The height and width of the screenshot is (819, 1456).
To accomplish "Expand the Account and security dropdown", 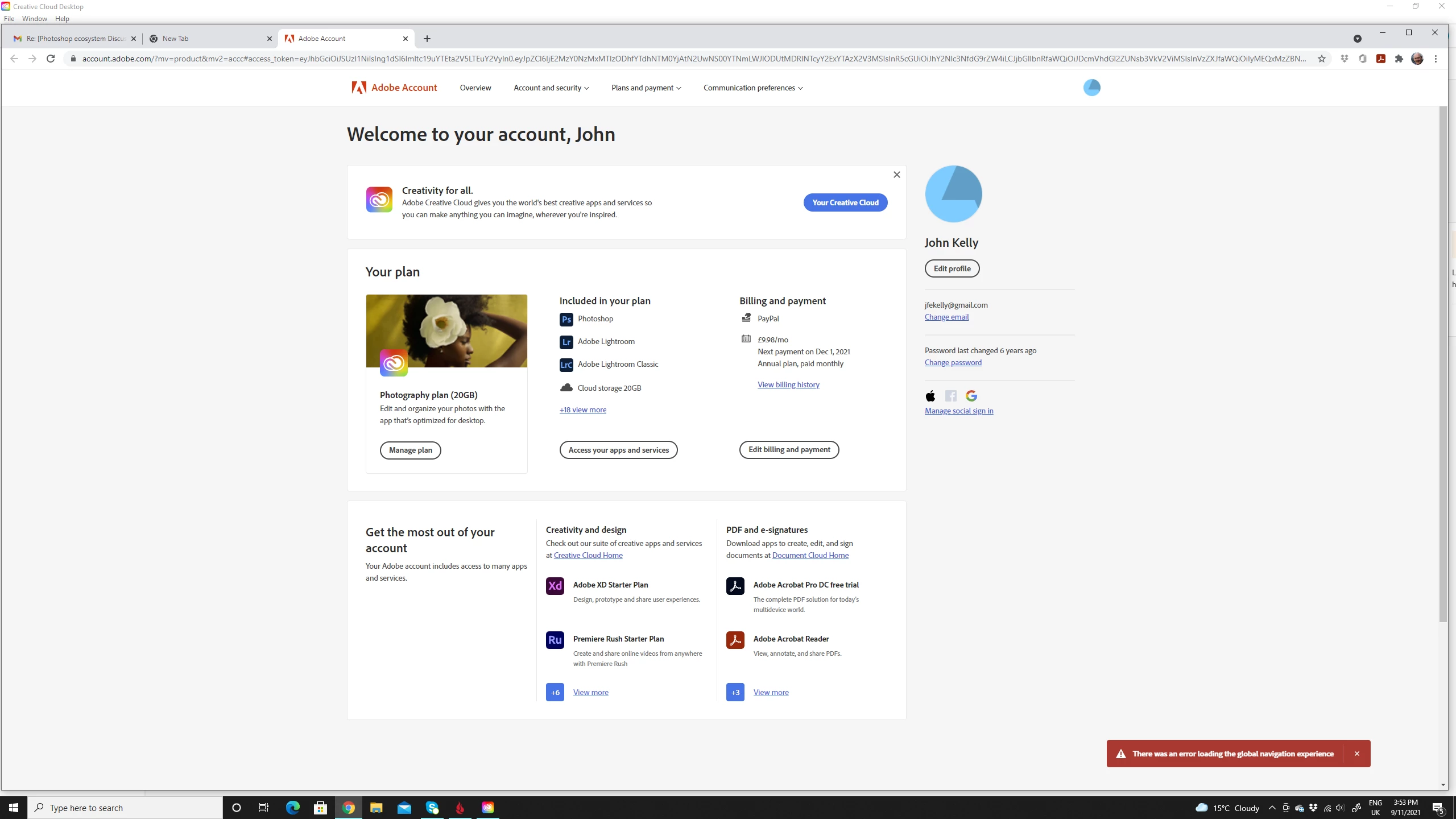I will [x=551, y=88].
